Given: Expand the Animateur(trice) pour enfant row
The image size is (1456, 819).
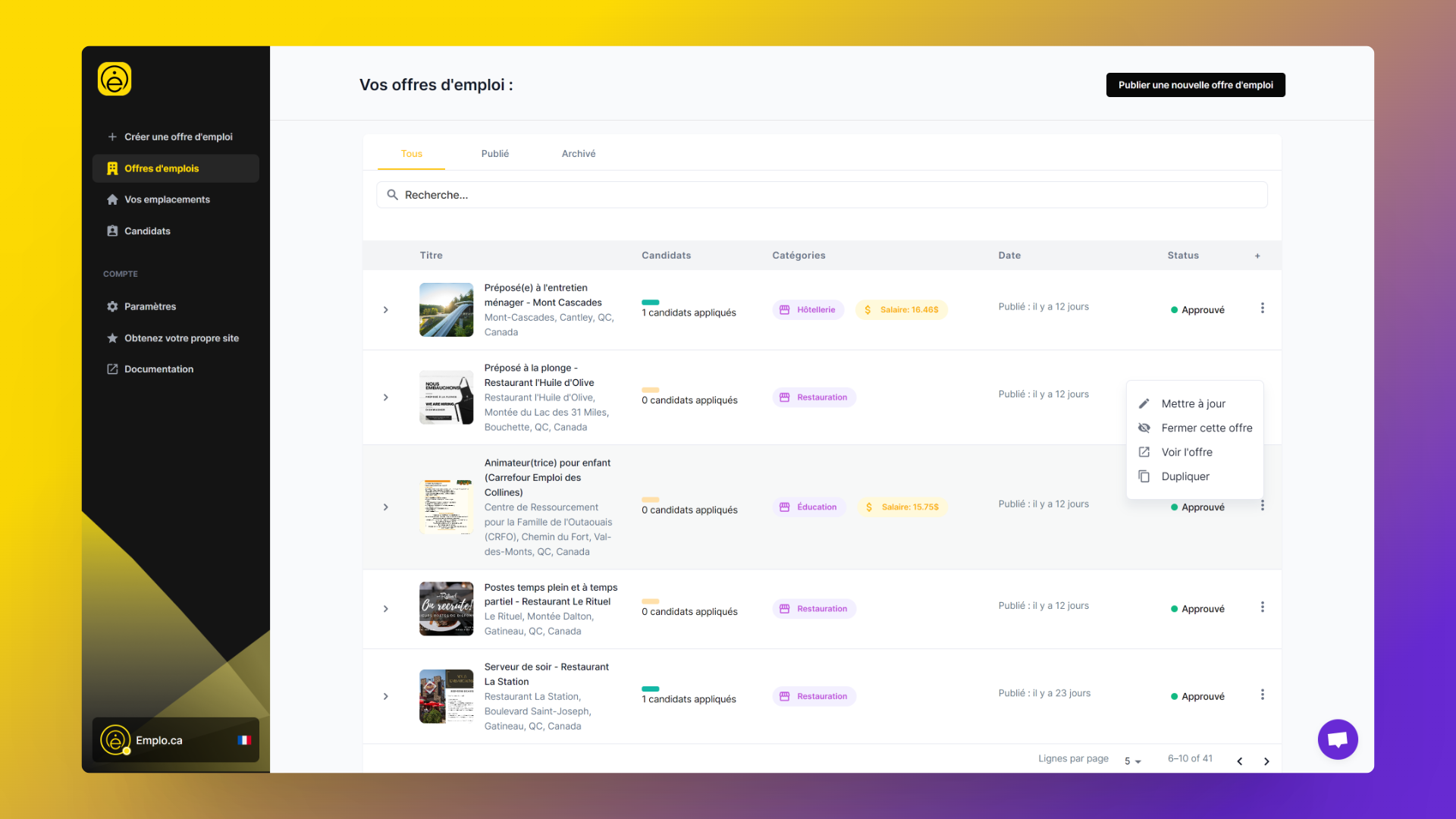Looking at the screenshot, I should point(386,507).
